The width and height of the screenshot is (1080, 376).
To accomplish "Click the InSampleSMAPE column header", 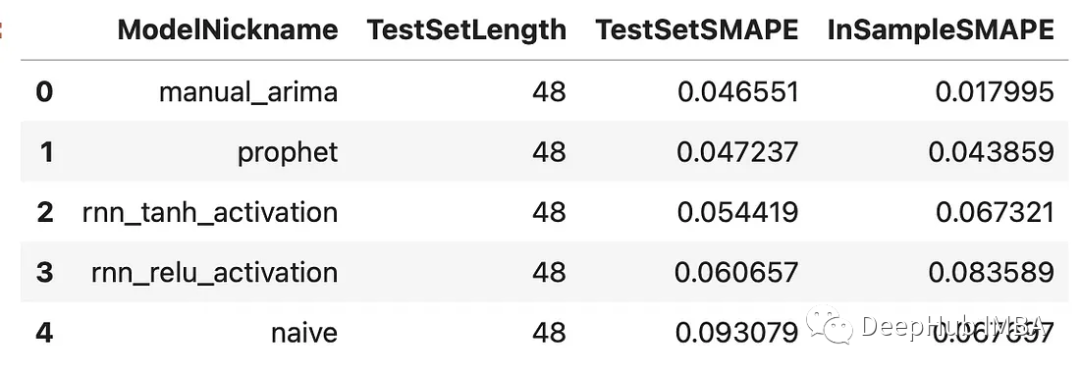I will pos(940,30).
